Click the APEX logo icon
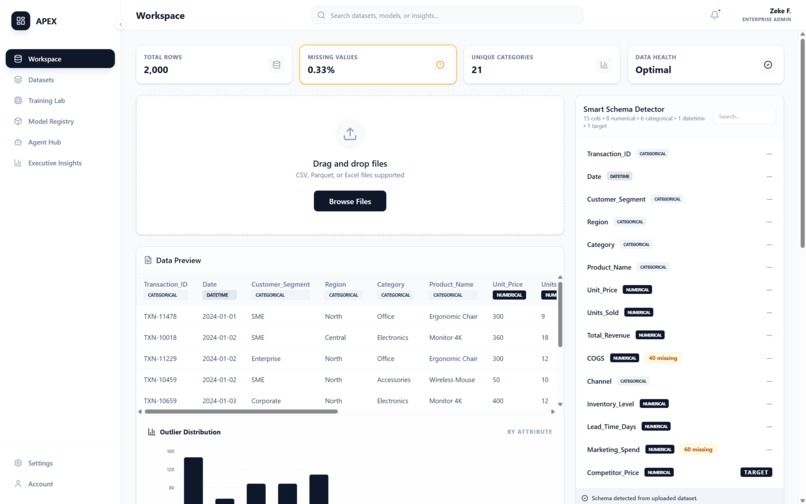806x504 pixels. [21, 21]
